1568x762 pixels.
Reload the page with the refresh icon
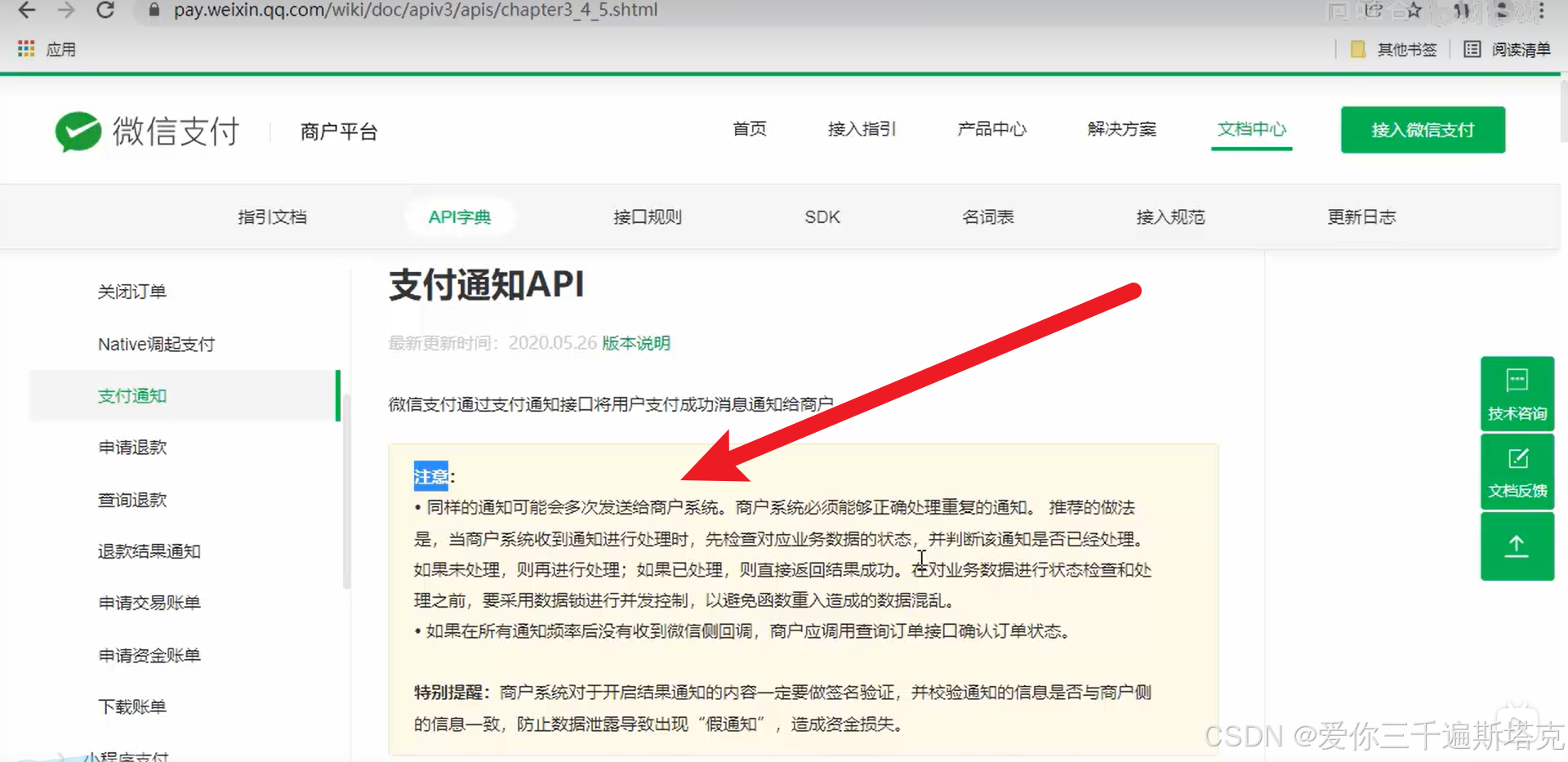(x=105, y=11)
